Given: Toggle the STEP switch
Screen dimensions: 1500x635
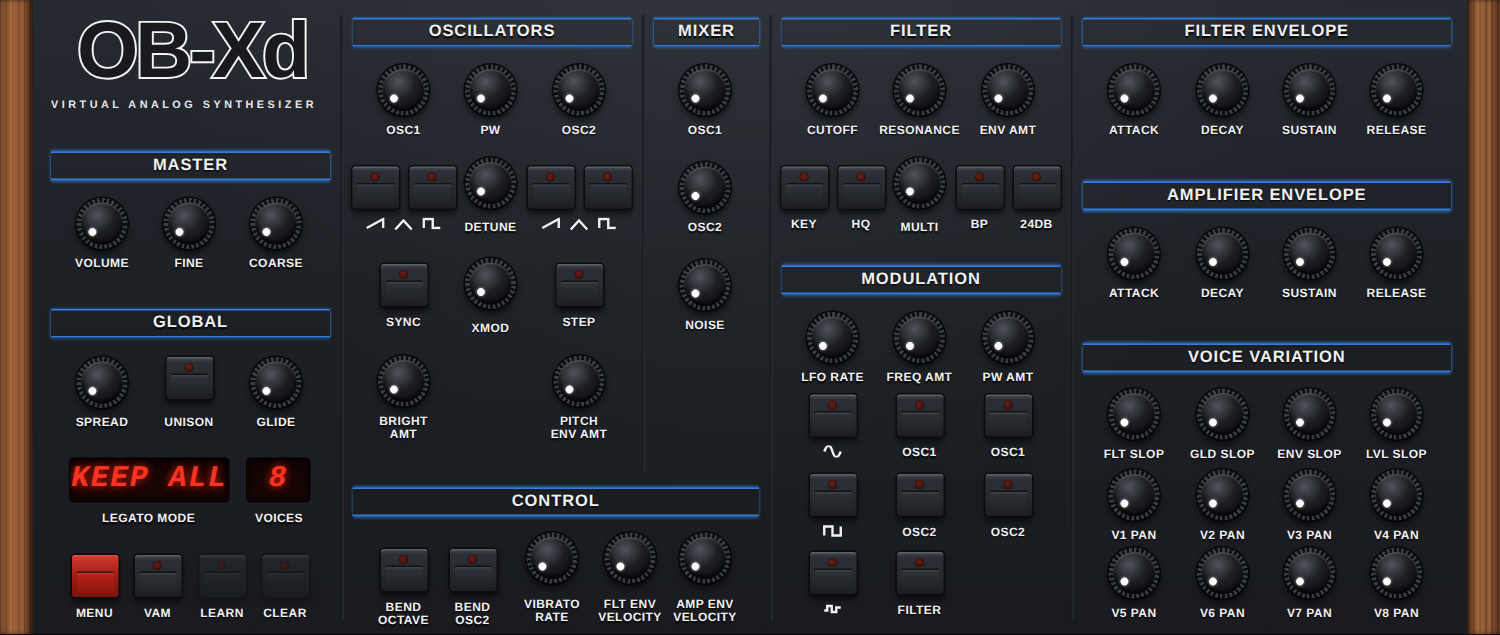Looking at the screenshot, I should point(579,285).
